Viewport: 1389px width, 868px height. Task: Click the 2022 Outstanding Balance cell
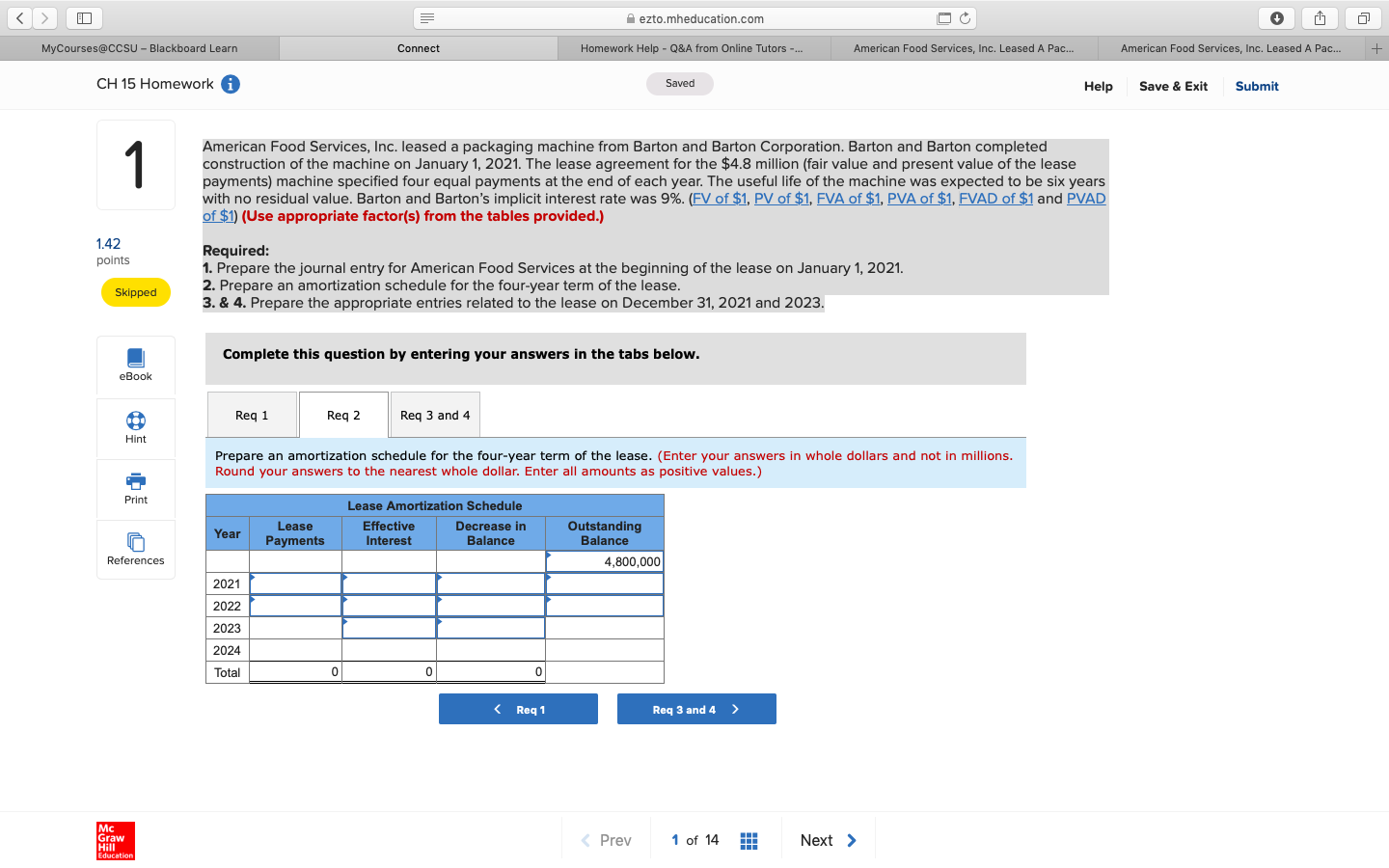605,606
